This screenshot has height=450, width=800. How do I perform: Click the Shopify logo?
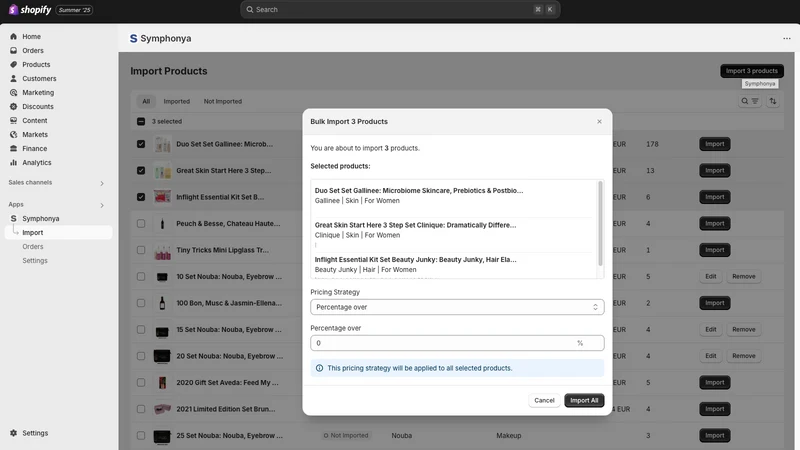[30, 10]
